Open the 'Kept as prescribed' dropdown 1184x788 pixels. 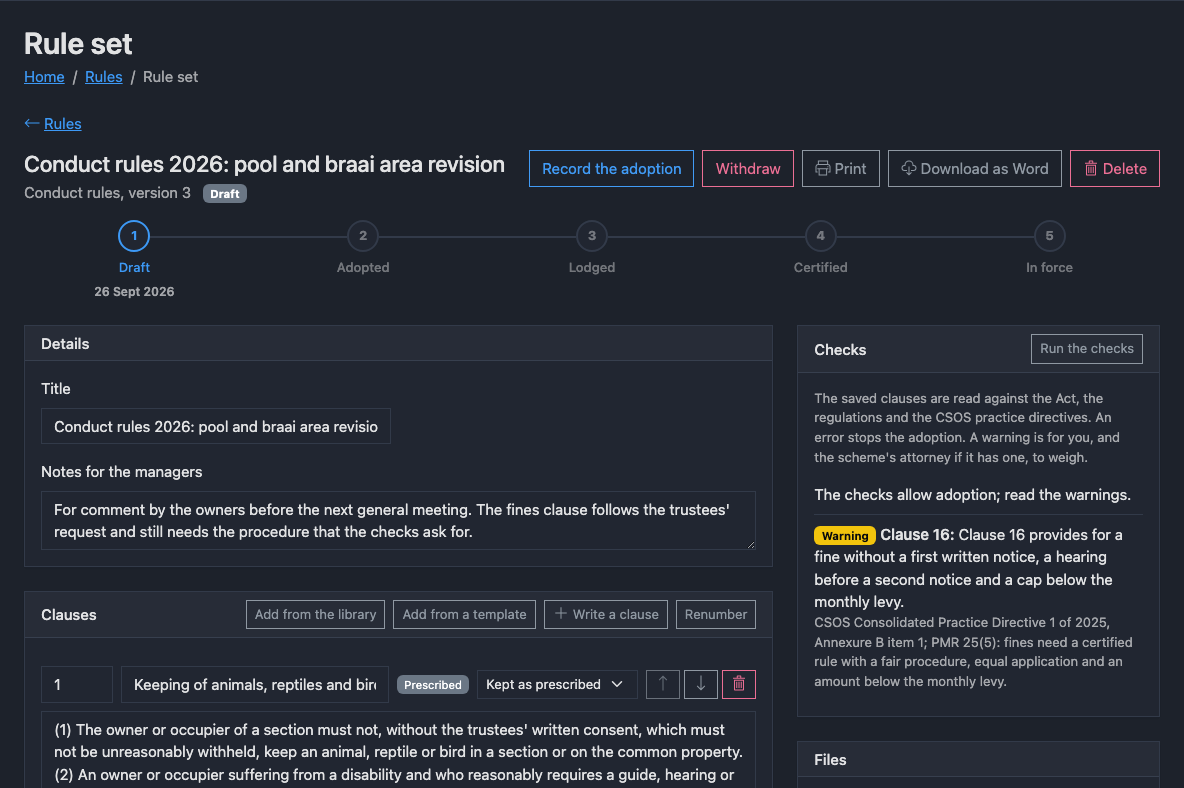click(557, 684)
